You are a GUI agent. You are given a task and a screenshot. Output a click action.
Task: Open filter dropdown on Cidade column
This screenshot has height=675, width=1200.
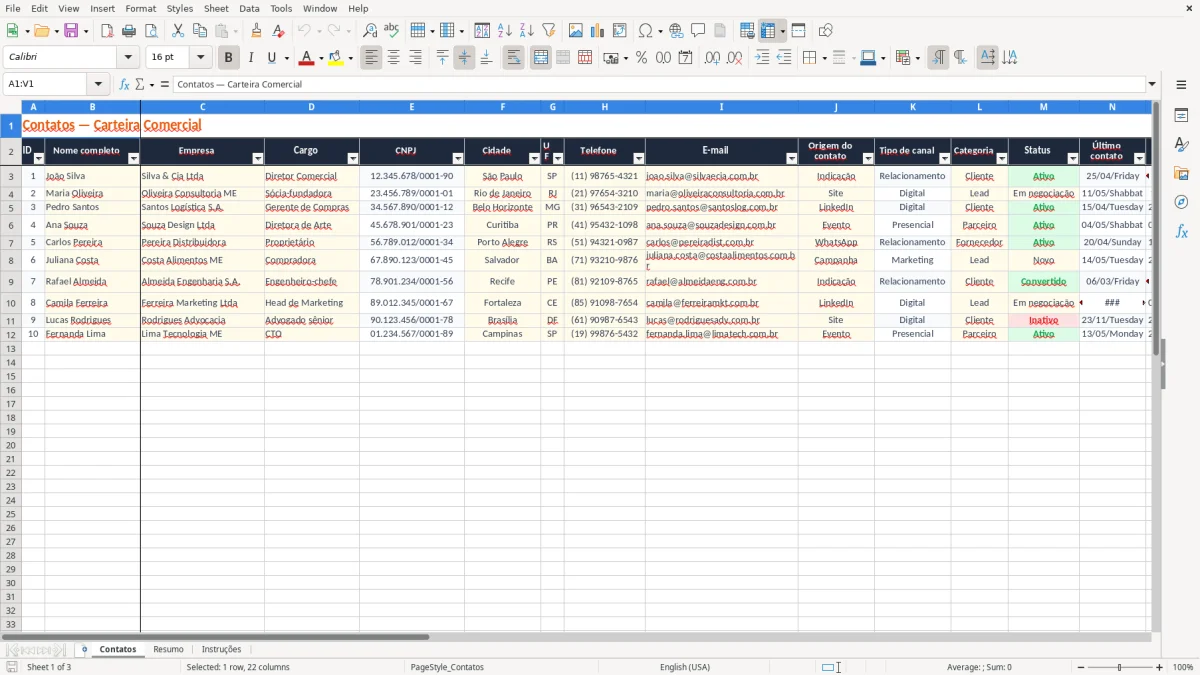534,159
